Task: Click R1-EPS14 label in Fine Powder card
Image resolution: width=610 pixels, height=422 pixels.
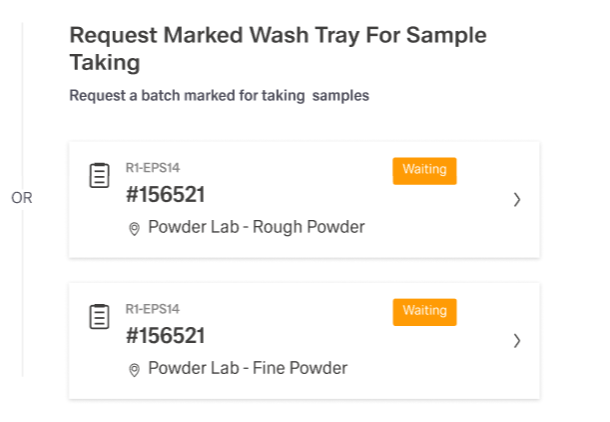Action: pyautogui.click(x=152, y=308)
